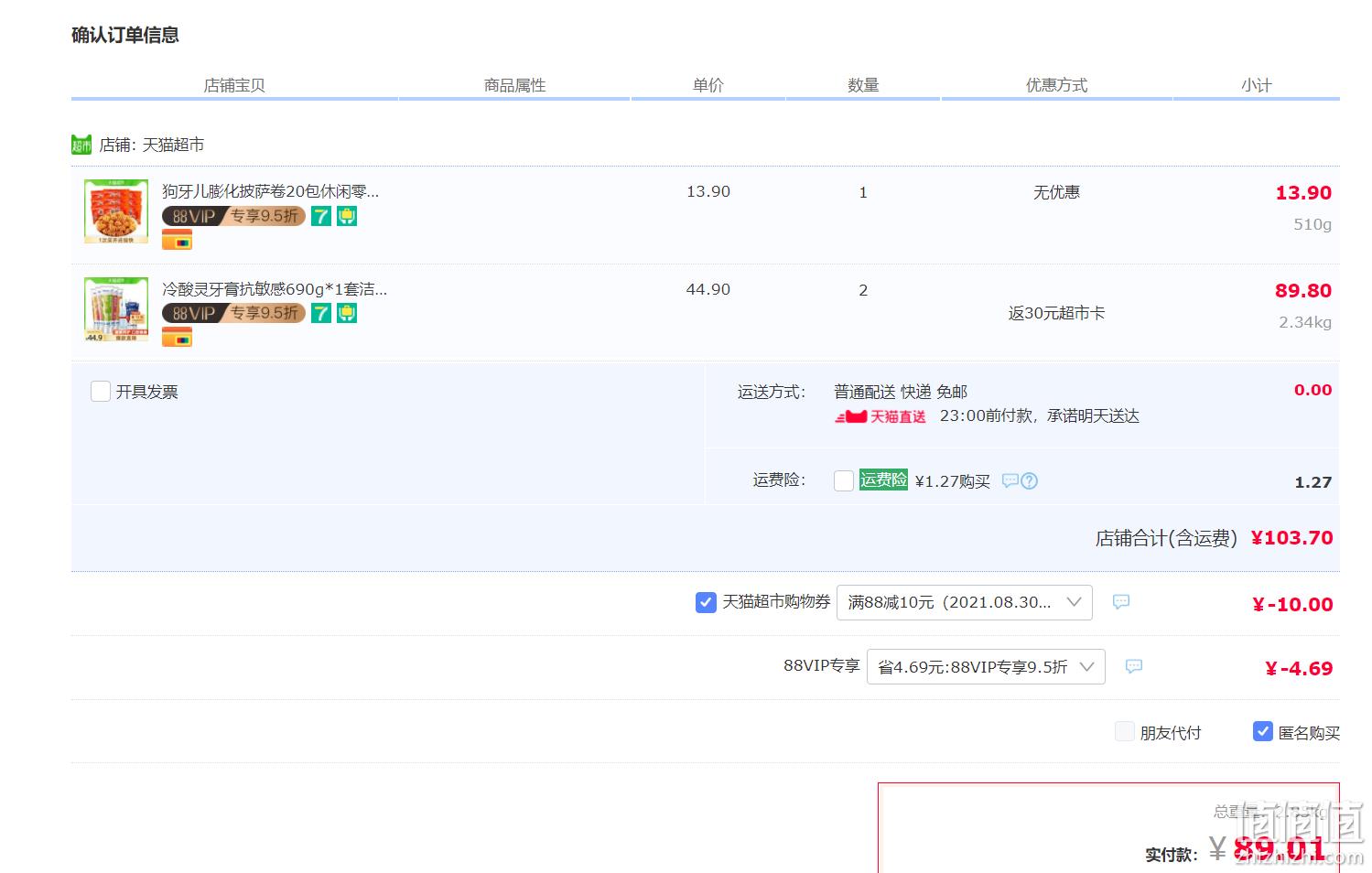Click the message icon beside coupon dropdown
The width and height of the screenshot is (1372, 873).
1121,601
